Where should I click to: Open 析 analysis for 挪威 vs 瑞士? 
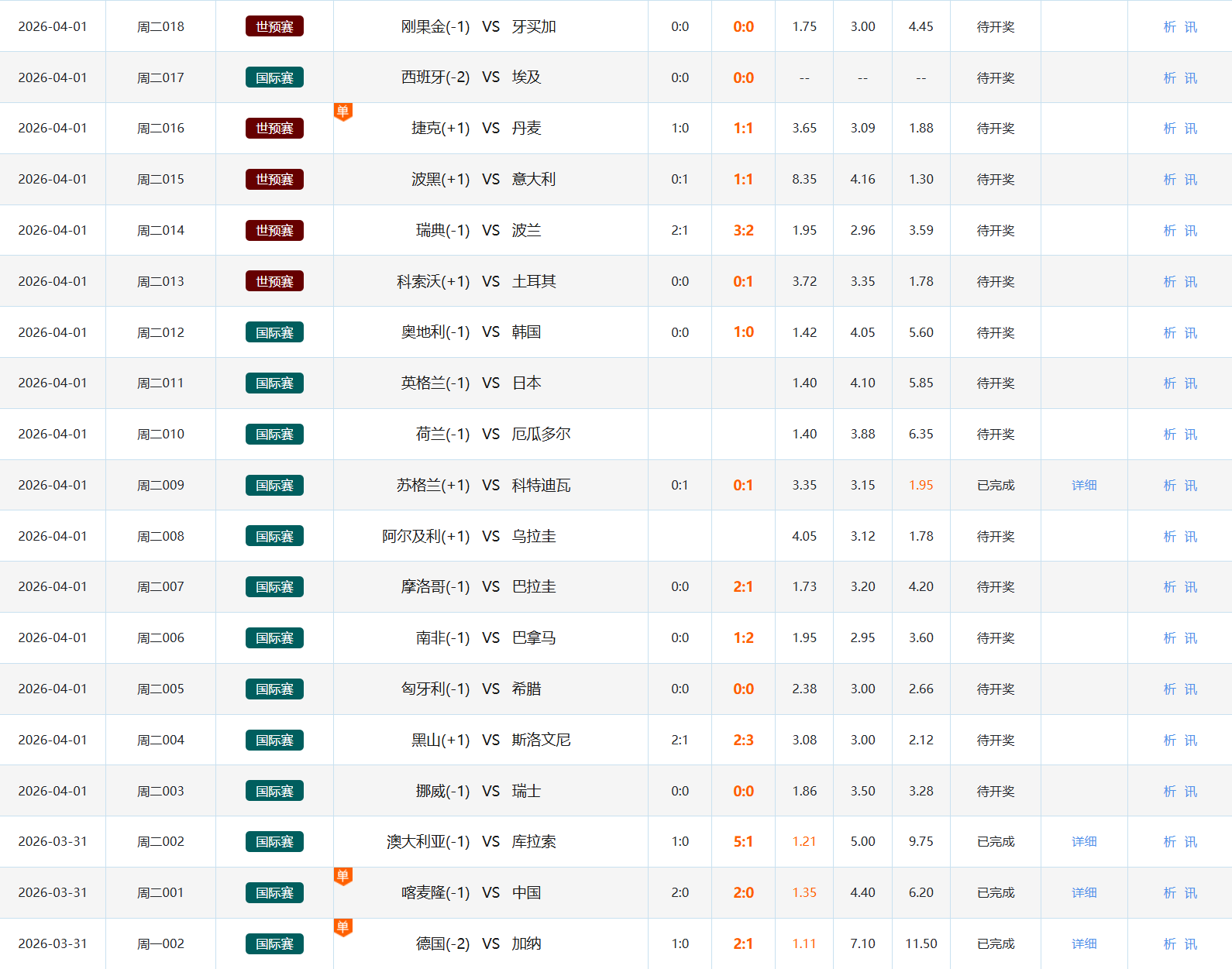click(x=1169, y=792)
